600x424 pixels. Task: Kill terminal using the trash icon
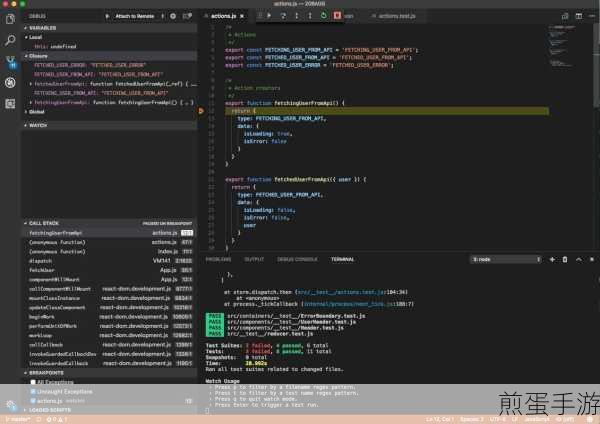click(565, 259)
